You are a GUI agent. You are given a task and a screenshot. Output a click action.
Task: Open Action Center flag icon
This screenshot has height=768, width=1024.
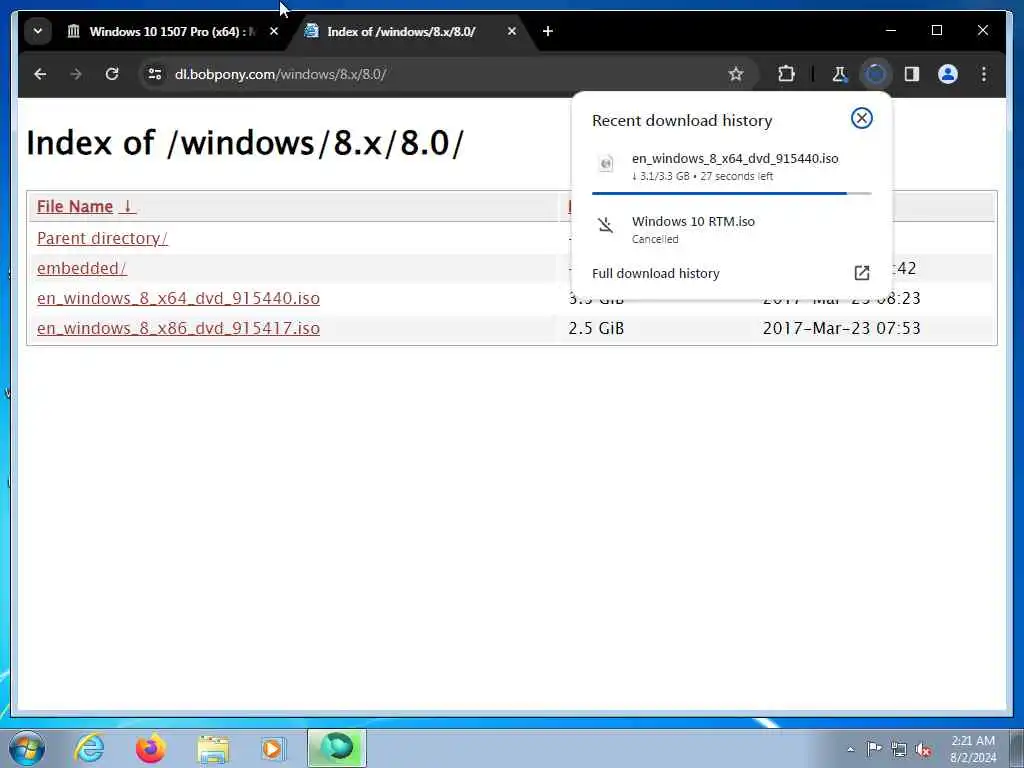(x=874, y=749)
